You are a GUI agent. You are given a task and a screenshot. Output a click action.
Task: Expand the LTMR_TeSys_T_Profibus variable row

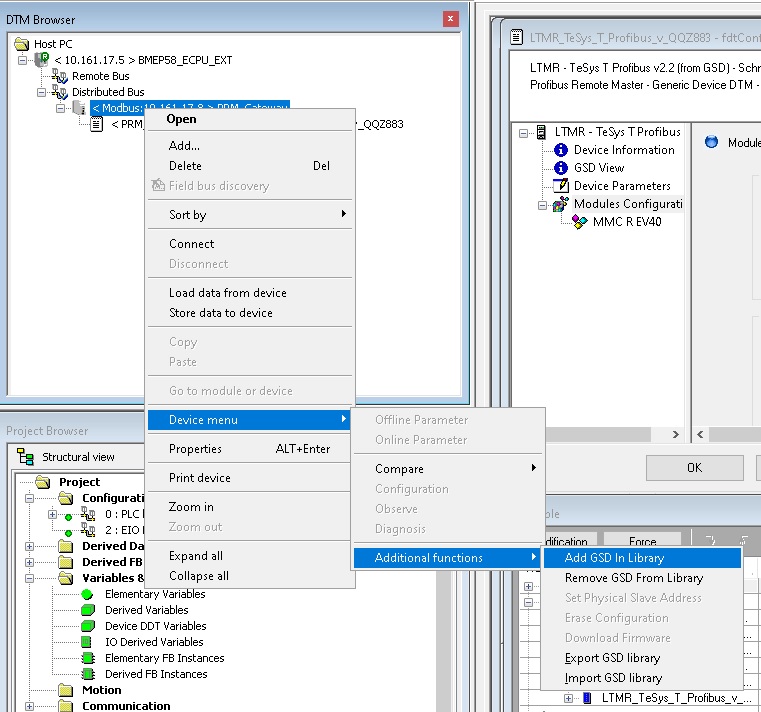pyautogui.click(x=568, y=698)
